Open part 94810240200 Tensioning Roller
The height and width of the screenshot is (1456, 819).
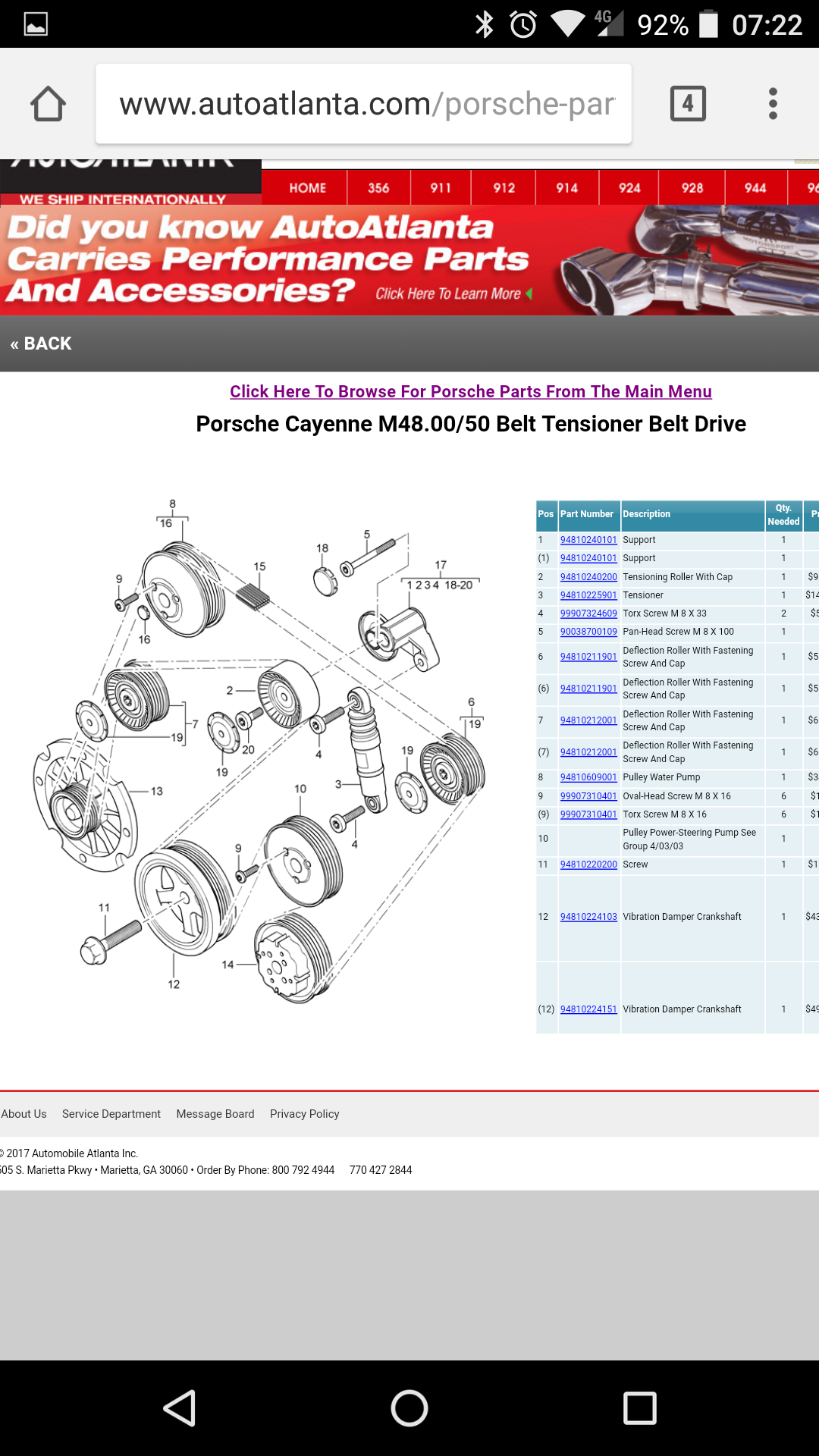(x=588, y=577)
